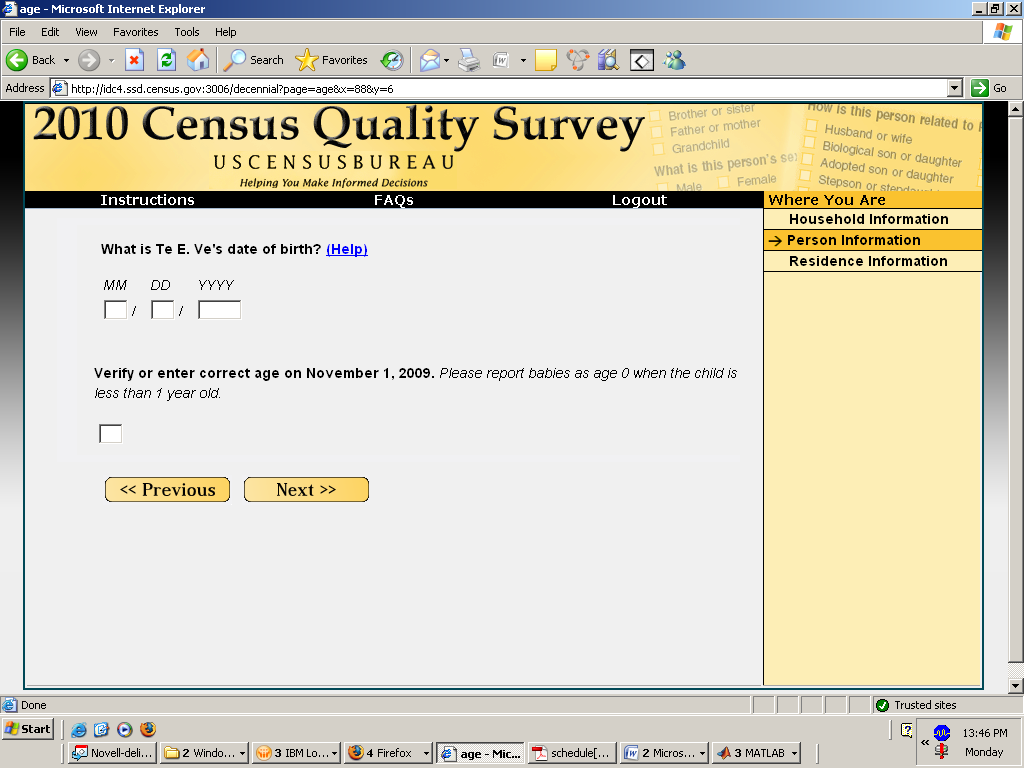Click the MM month input field

coord(115,310)
